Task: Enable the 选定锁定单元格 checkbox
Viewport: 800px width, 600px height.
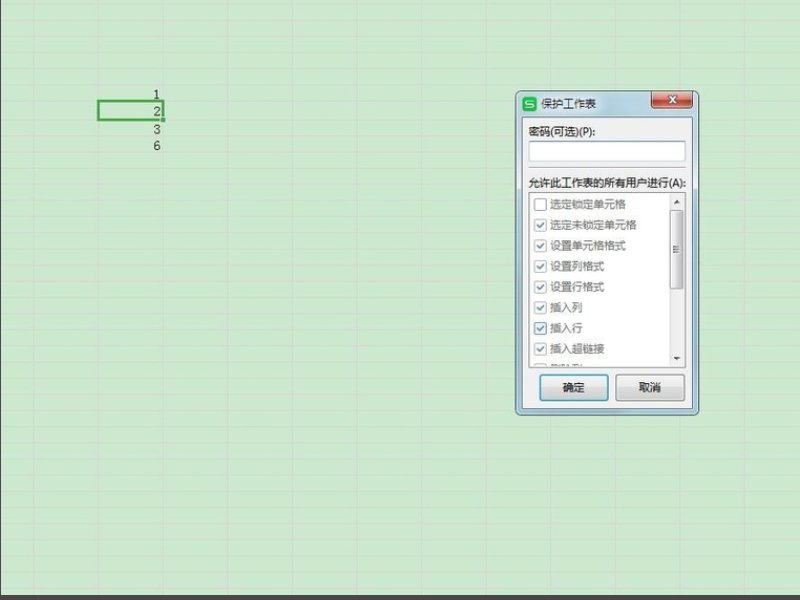Action: [538, 203]
